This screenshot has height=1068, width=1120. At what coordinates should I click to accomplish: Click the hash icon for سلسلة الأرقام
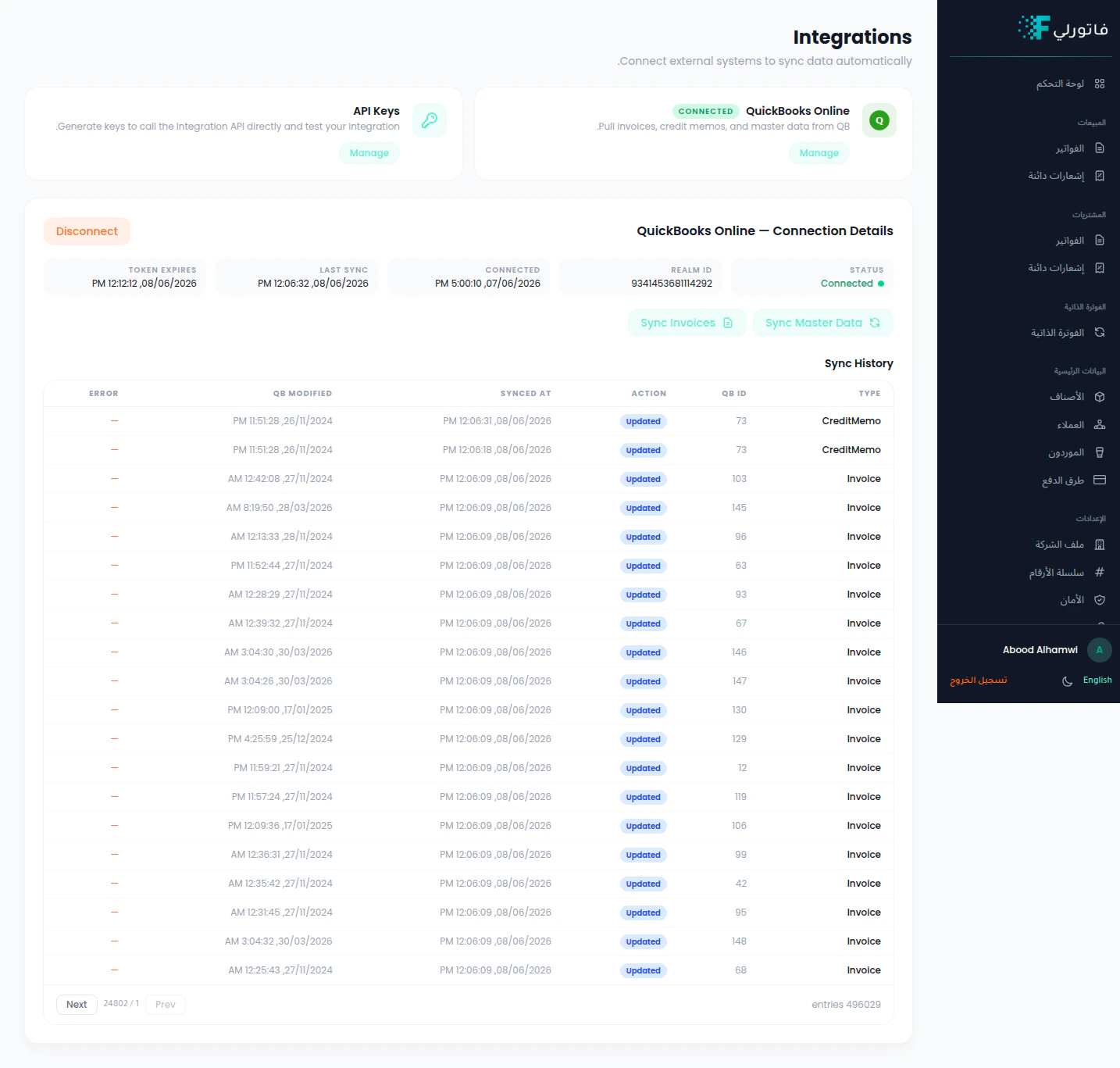coord(1100,573)
